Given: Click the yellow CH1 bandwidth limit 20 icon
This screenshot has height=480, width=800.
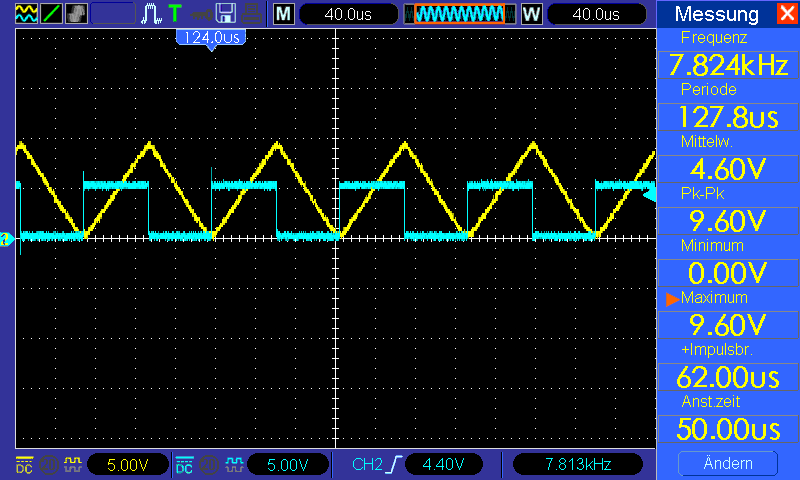Looking at the screenshot, I should 49,465.
